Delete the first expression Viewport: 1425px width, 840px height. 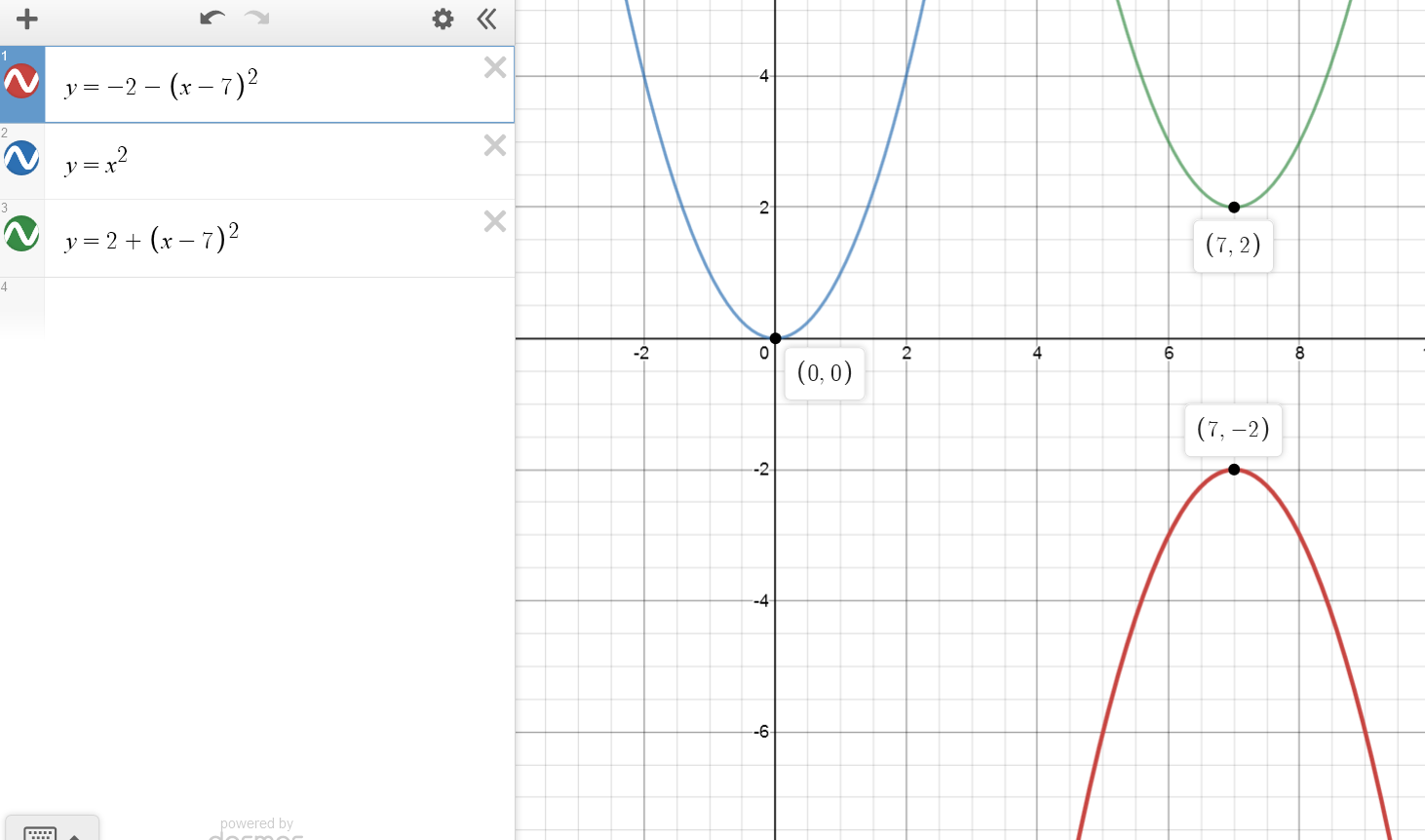pyautogui.click(x=495, y=67)
